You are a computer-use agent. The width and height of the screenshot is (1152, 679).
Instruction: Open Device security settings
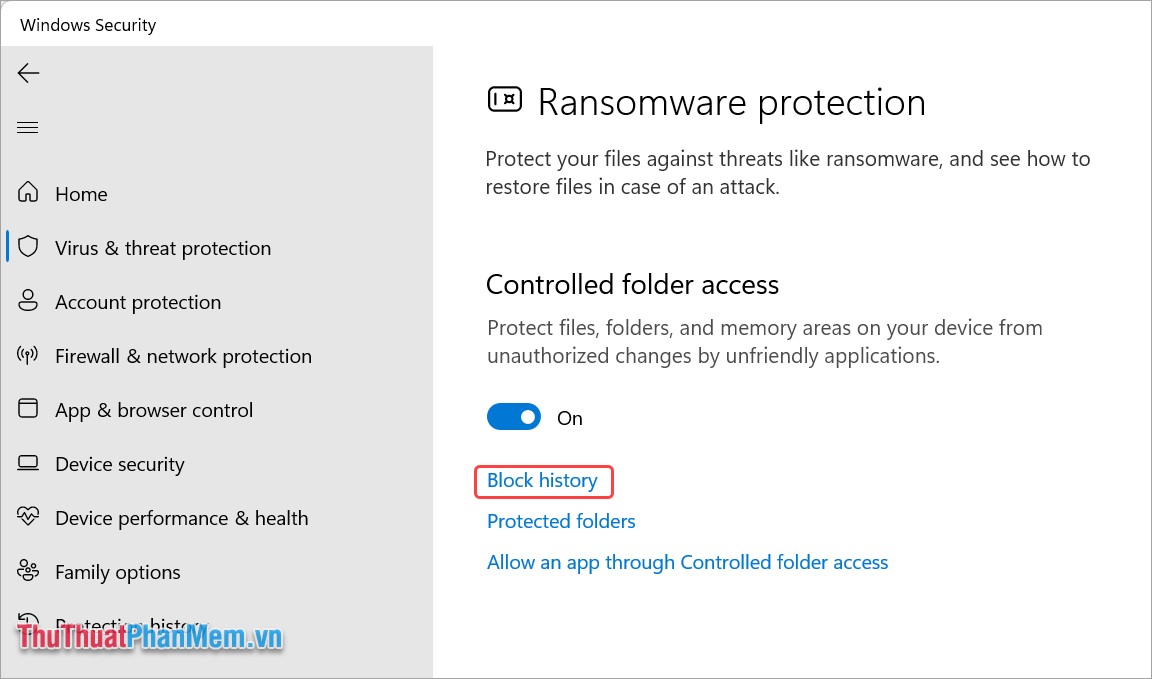[x=119, y=463]
